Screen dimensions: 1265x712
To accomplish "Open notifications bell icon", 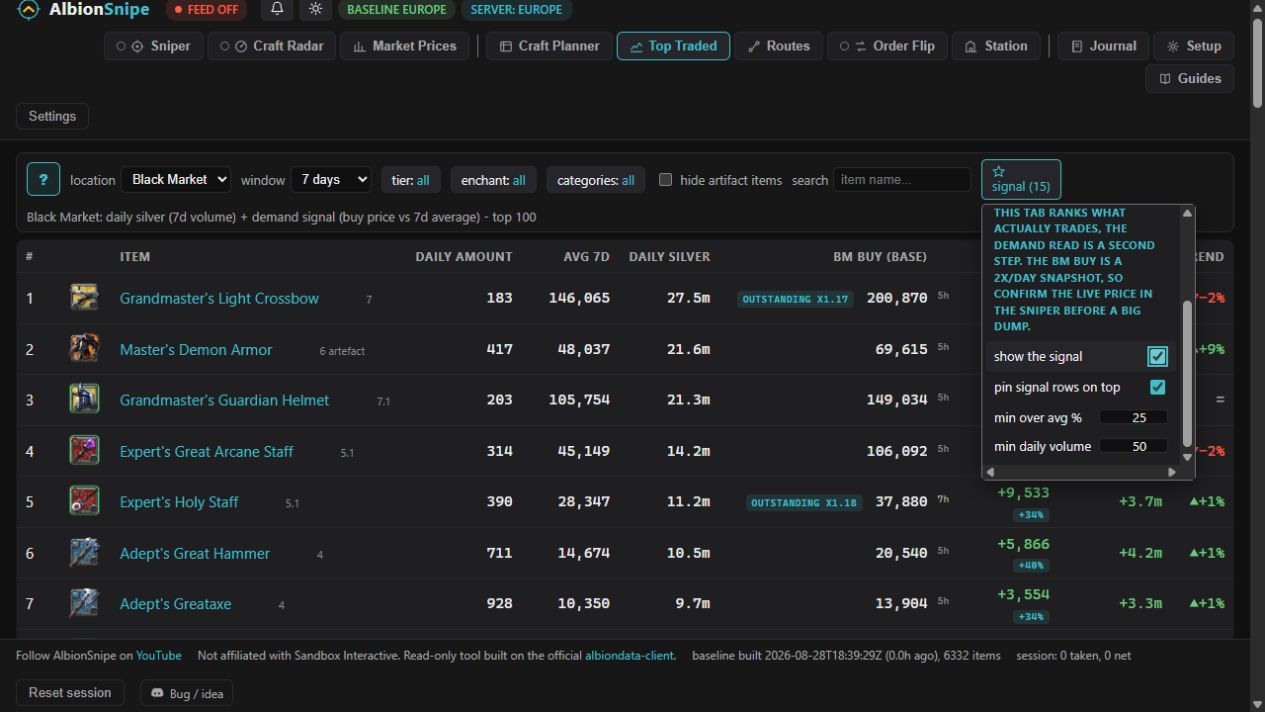I will (x=277, y=9).
